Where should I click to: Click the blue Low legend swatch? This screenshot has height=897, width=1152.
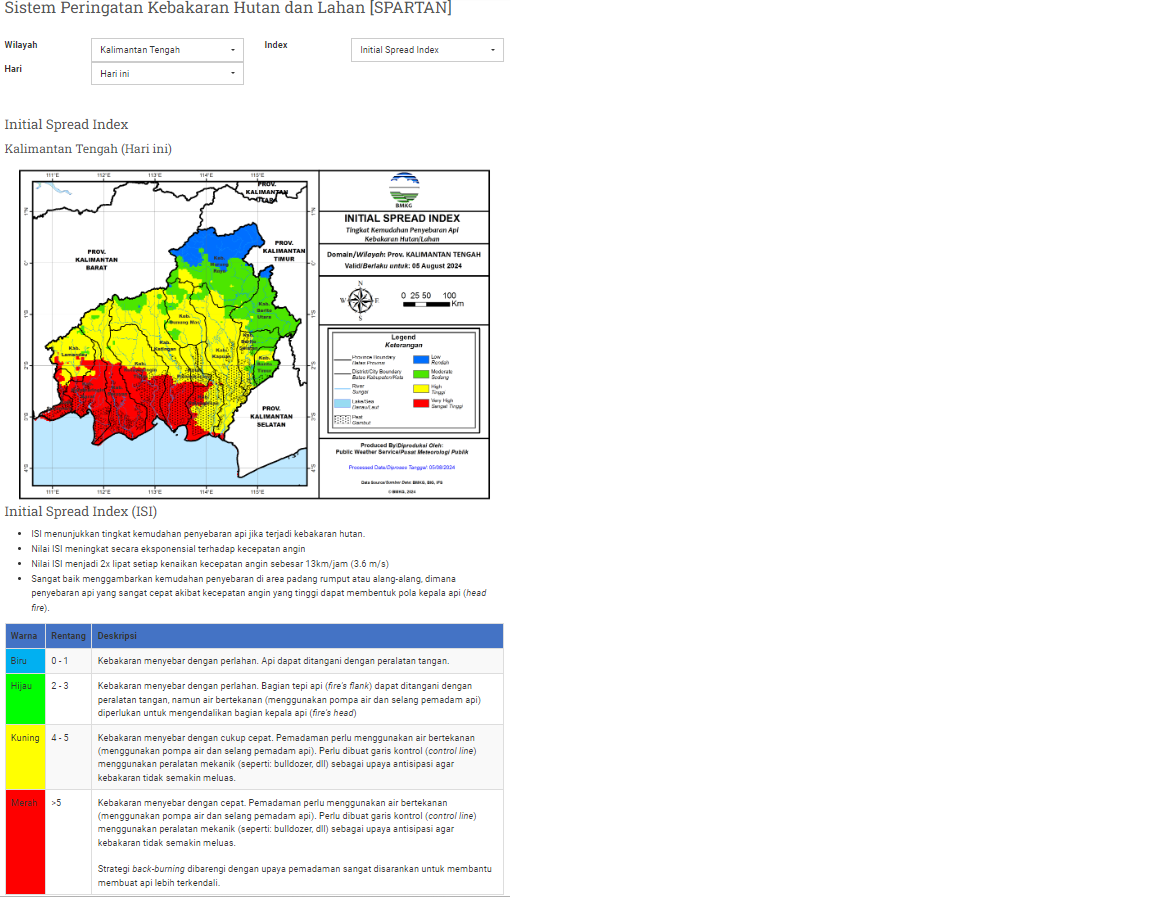[421, 359]
